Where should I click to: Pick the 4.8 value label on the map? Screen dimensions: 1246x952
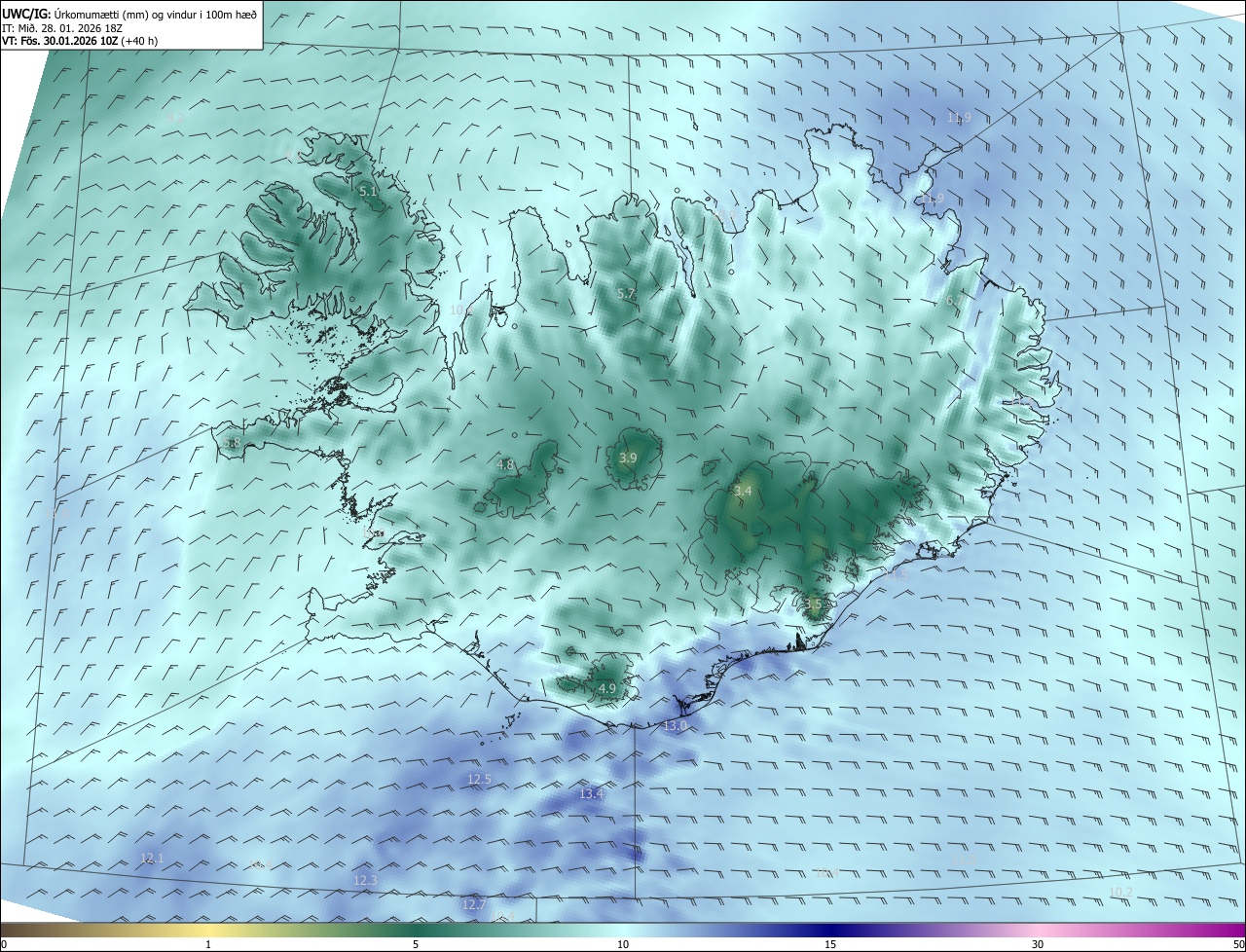tap(505, 465)
